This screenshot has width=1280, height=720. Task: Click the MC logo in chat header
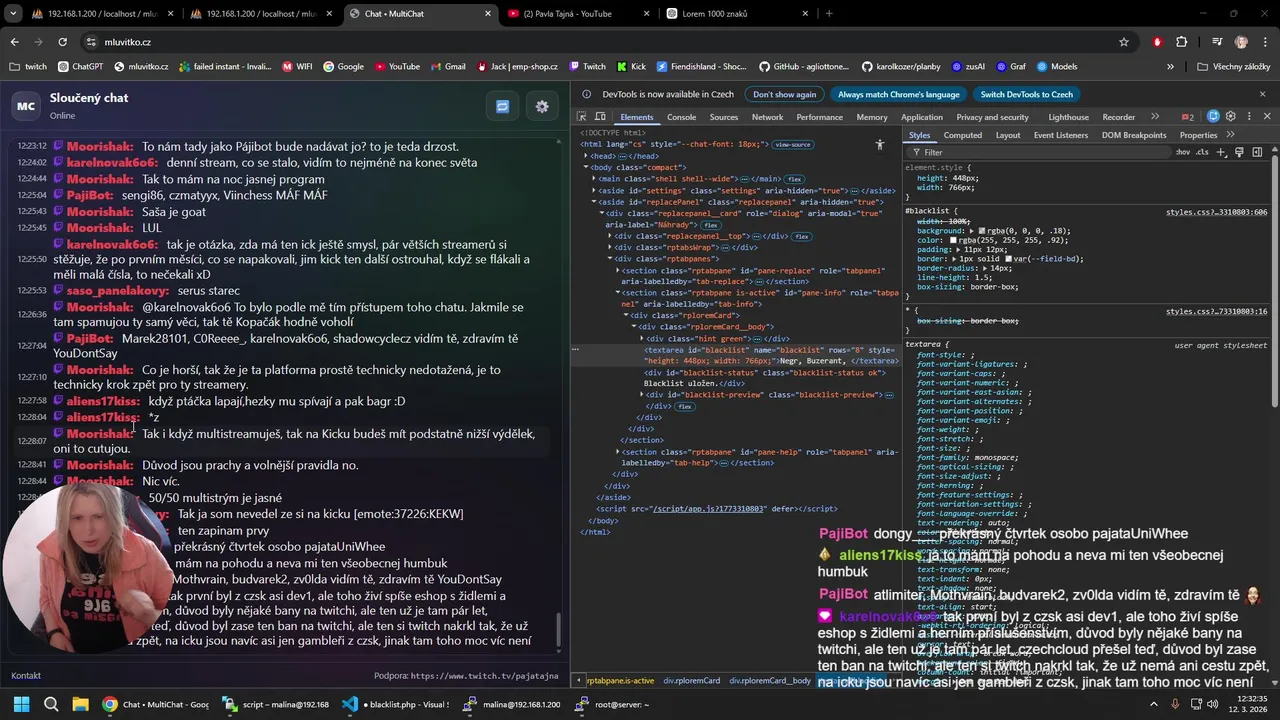[26, 106]
